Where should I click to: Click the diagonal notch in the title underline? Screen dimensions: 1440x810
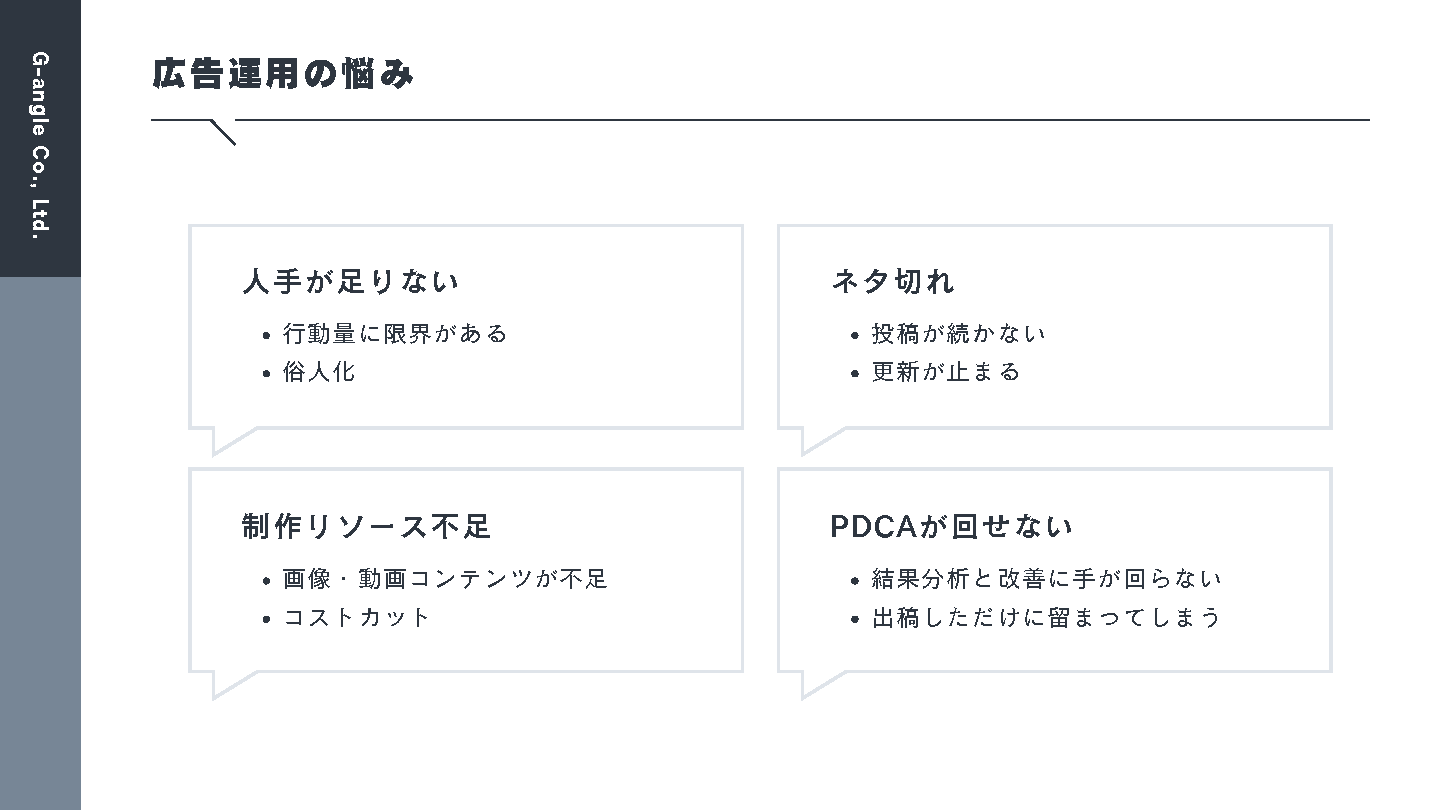point(223,132)
